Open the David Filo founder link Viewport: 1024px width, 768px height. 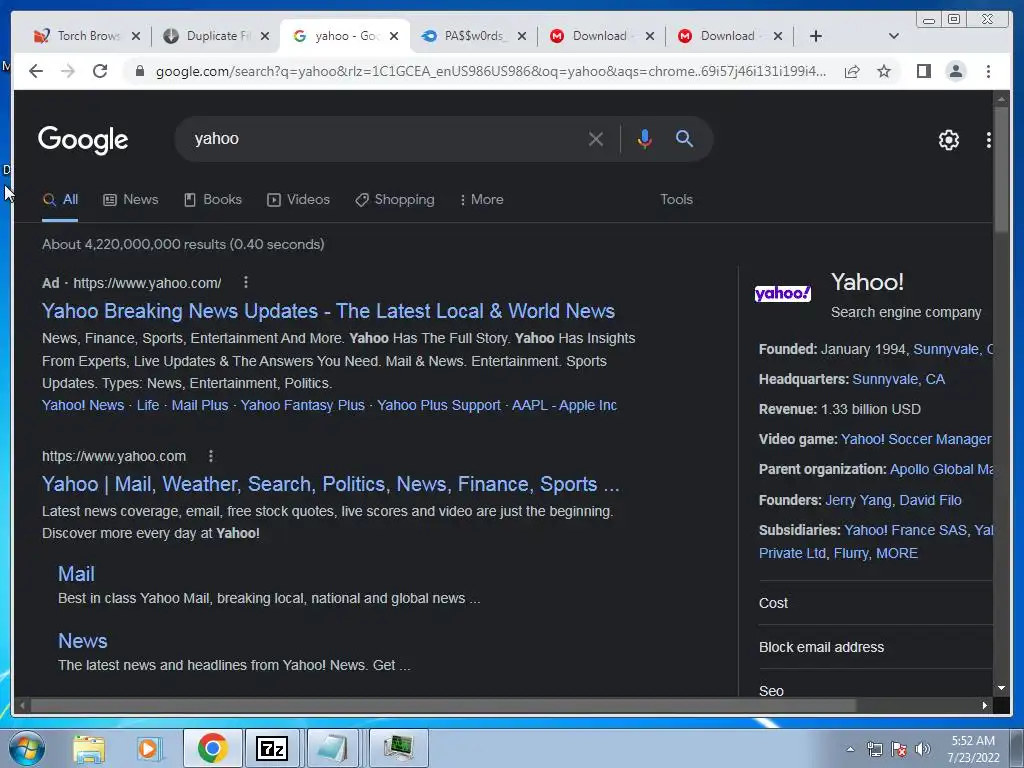(x=930, y=500)
